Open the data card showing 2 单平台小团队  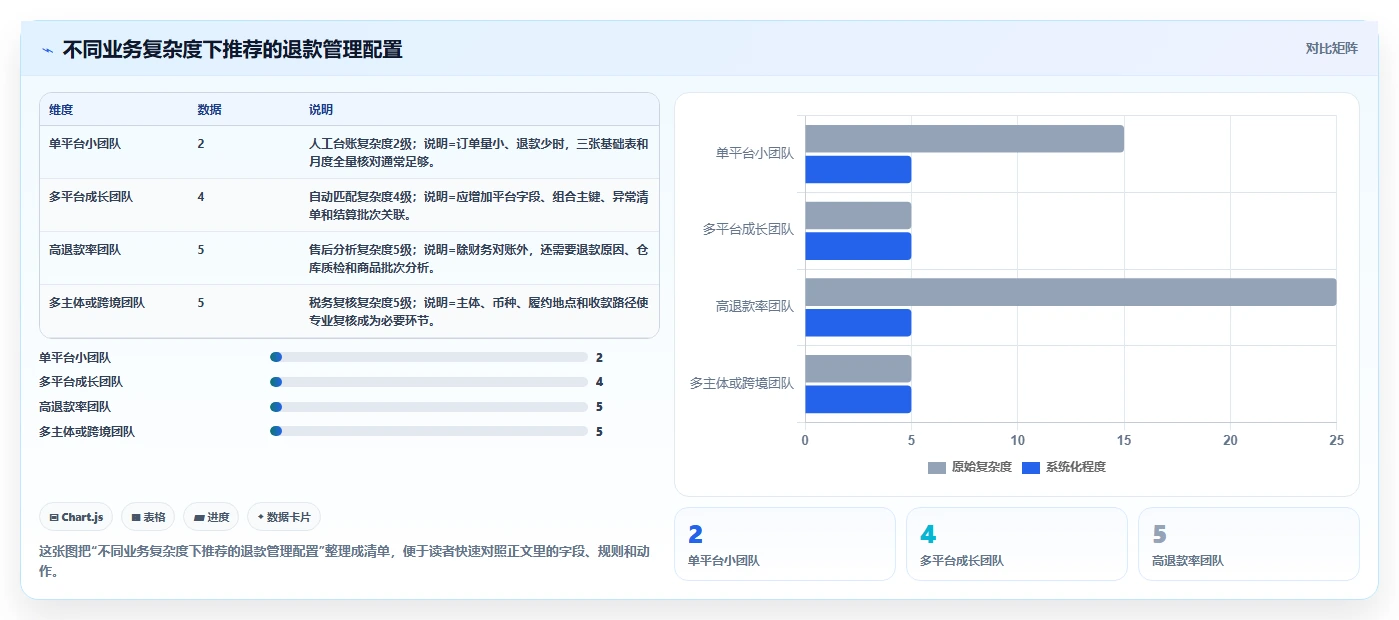785,544
